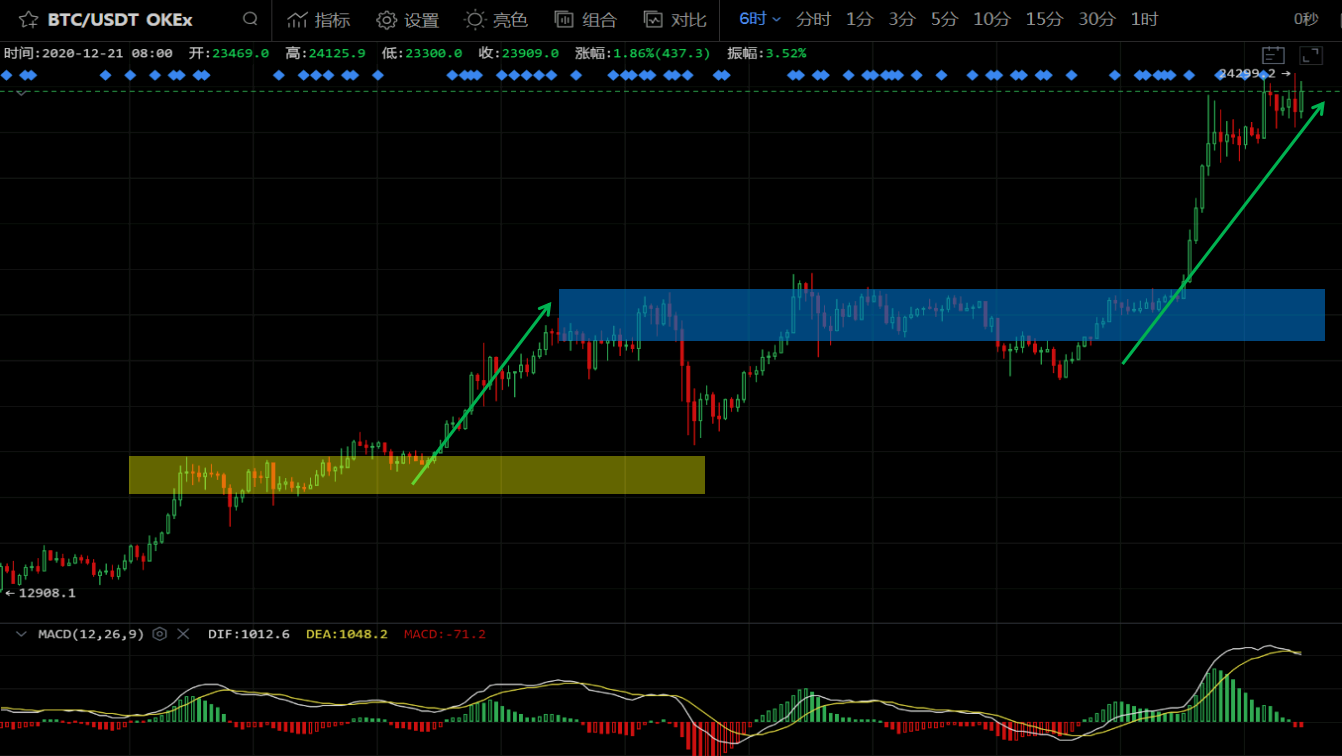
Task: Open 设置 settings gear
Action: coord(408,19)
